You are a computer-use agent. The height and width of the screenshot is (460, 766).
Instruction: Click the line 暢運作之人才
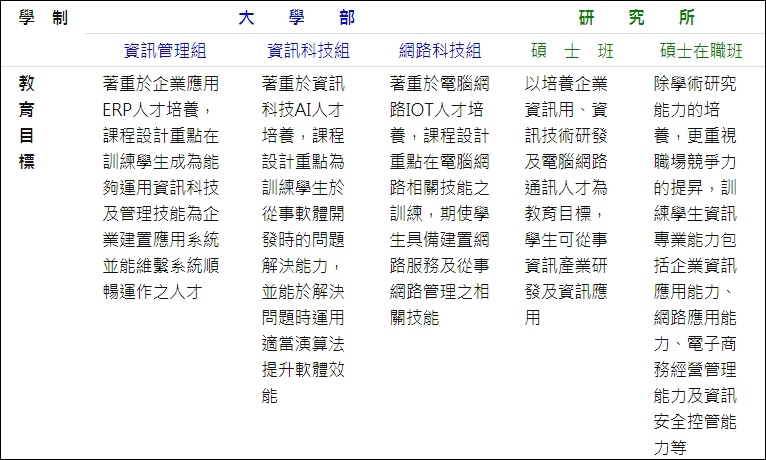(x=152, y=292)
